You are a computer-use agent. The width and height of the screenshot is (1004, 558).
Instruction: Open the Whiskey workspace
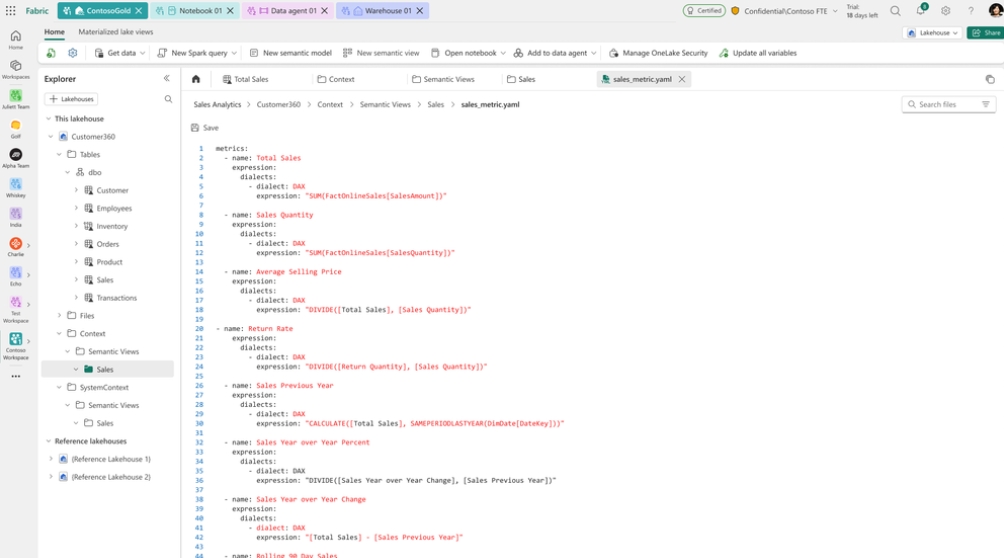point(15,188)
